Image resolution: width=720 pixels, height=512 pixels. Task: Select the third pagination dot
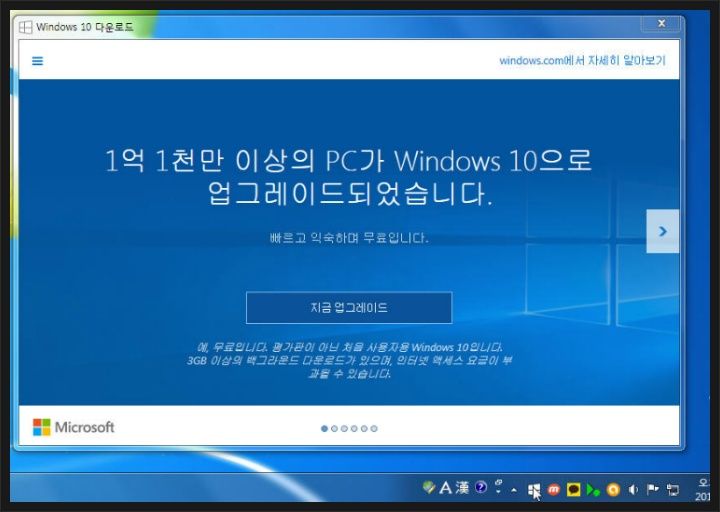(x=344, y=428)
